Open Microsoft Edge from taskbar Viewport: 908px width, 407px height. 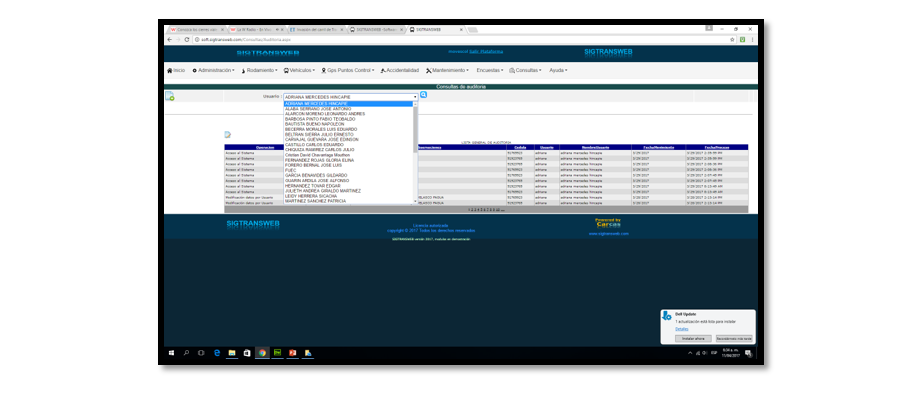(x=217, y=353)
